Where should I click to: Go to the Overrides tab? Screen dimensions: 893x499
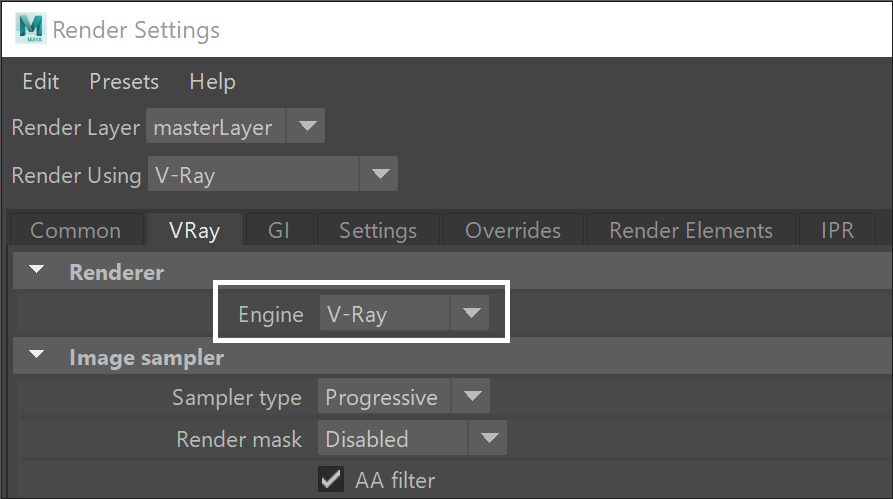[513, 230]
